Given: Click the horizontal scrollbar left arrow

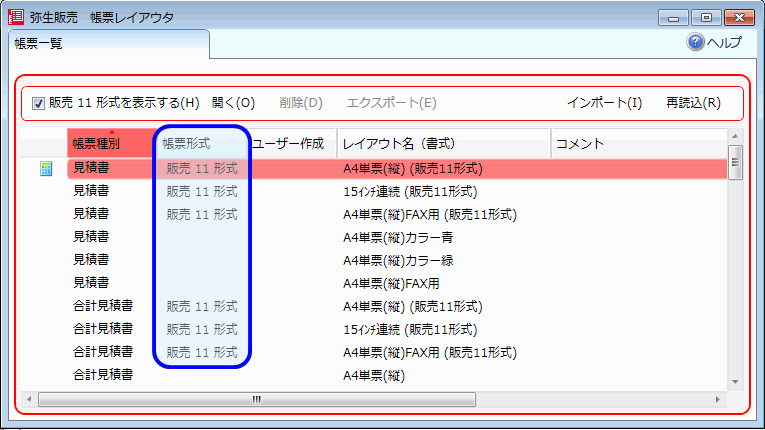Looking at the screenshot, I should [29, 400].
